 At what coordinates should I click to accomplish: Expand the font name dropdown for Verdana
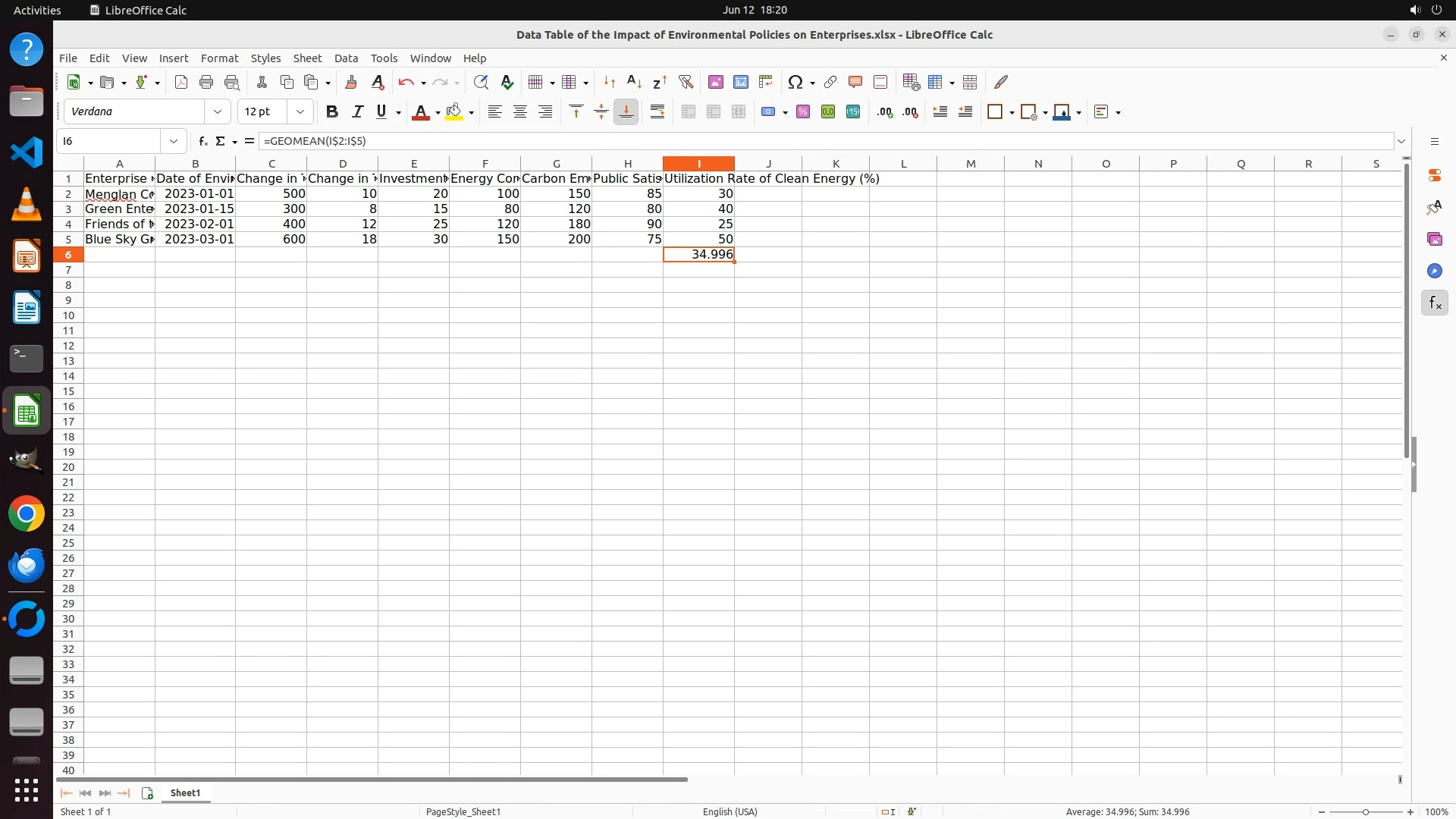(x=218, y=112)
